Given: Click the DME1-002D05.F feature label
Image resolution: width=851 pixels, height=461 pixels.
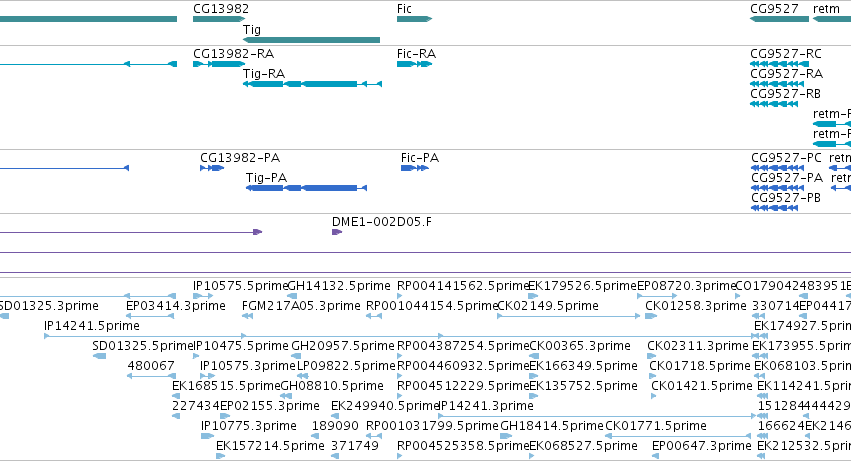Looking at the screenshot, I should 382,222.
